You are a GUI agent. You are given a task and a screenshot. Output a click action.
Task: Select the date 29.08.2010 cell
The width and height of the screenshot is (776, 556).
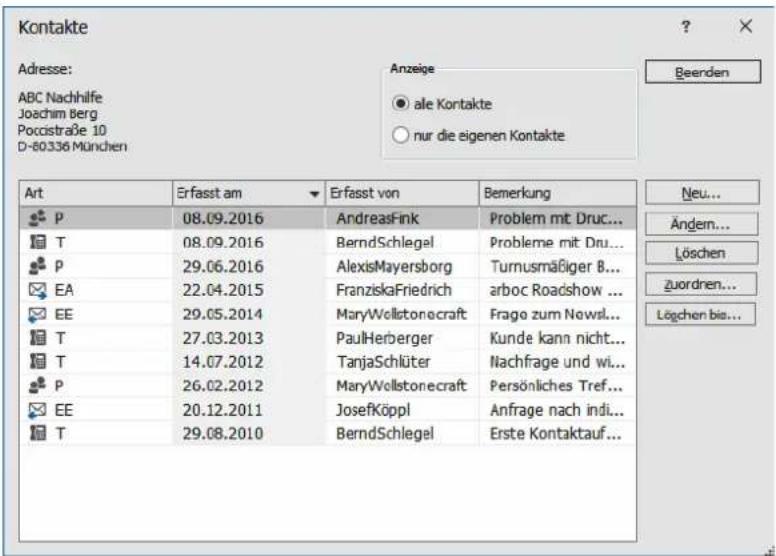coord(223,434)
